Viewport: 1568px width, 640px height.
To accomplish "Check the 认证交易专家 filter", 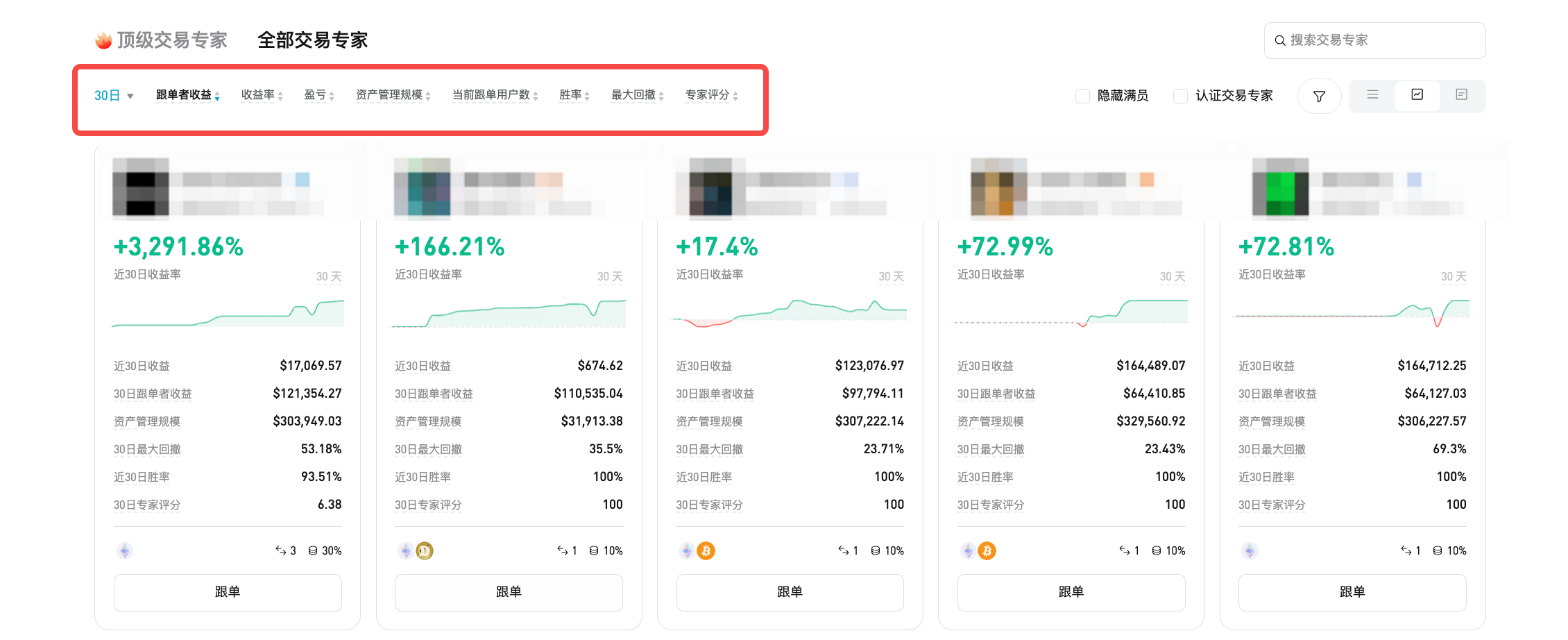I will (1180, 96).
